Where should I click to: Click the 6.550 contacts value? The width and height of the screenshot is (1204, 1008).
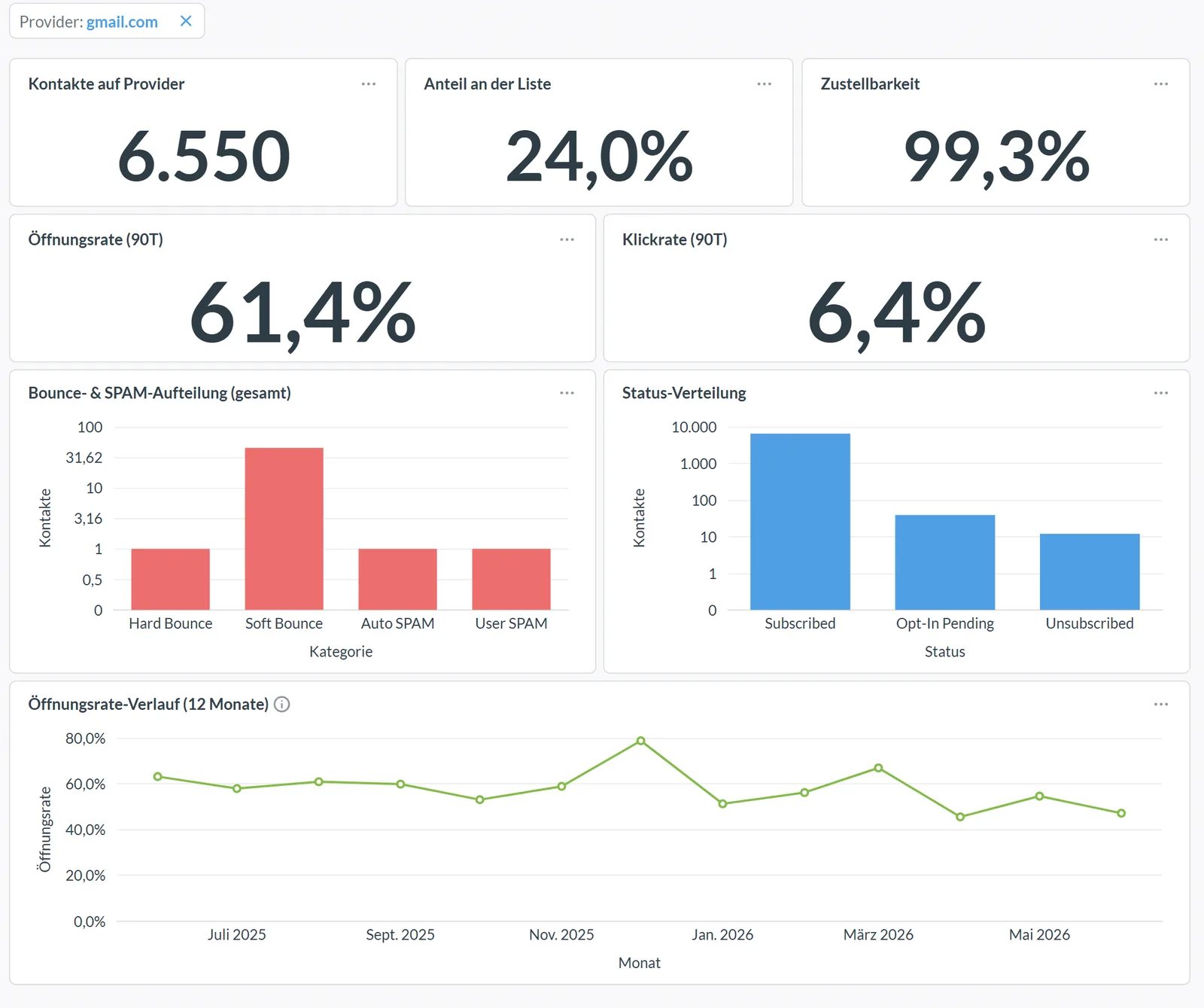click(204, 157)
